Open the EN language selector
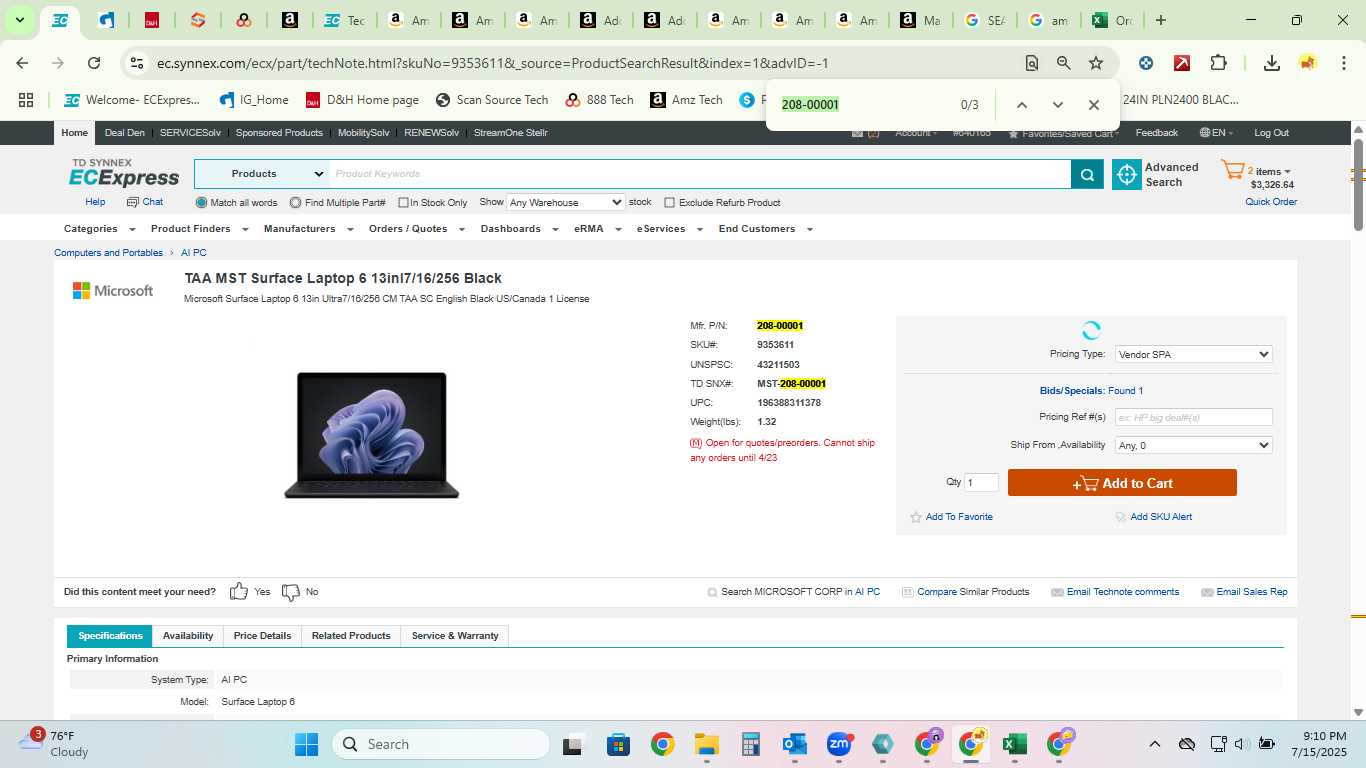1366x768 pixels. coord(1216,133)
